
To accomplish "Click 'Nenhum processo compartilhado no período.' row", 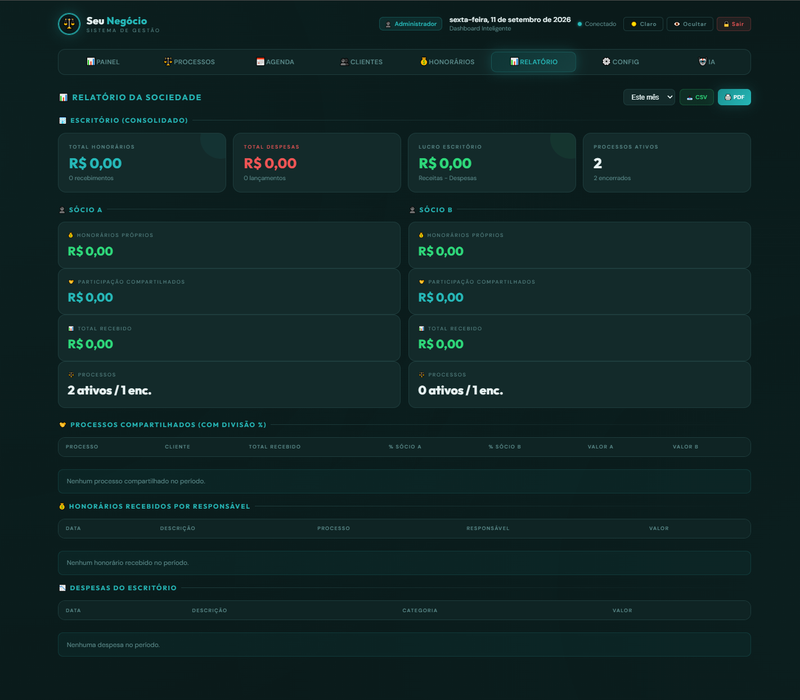I will (x=404, y=481).
